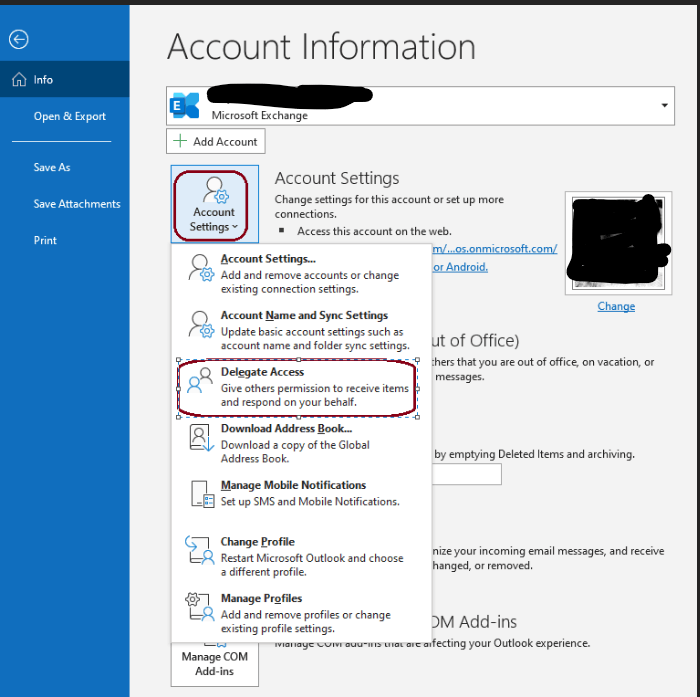700x697 pixels.
Task: Choose Account Settings... menu entry
Action: point(301,274)
